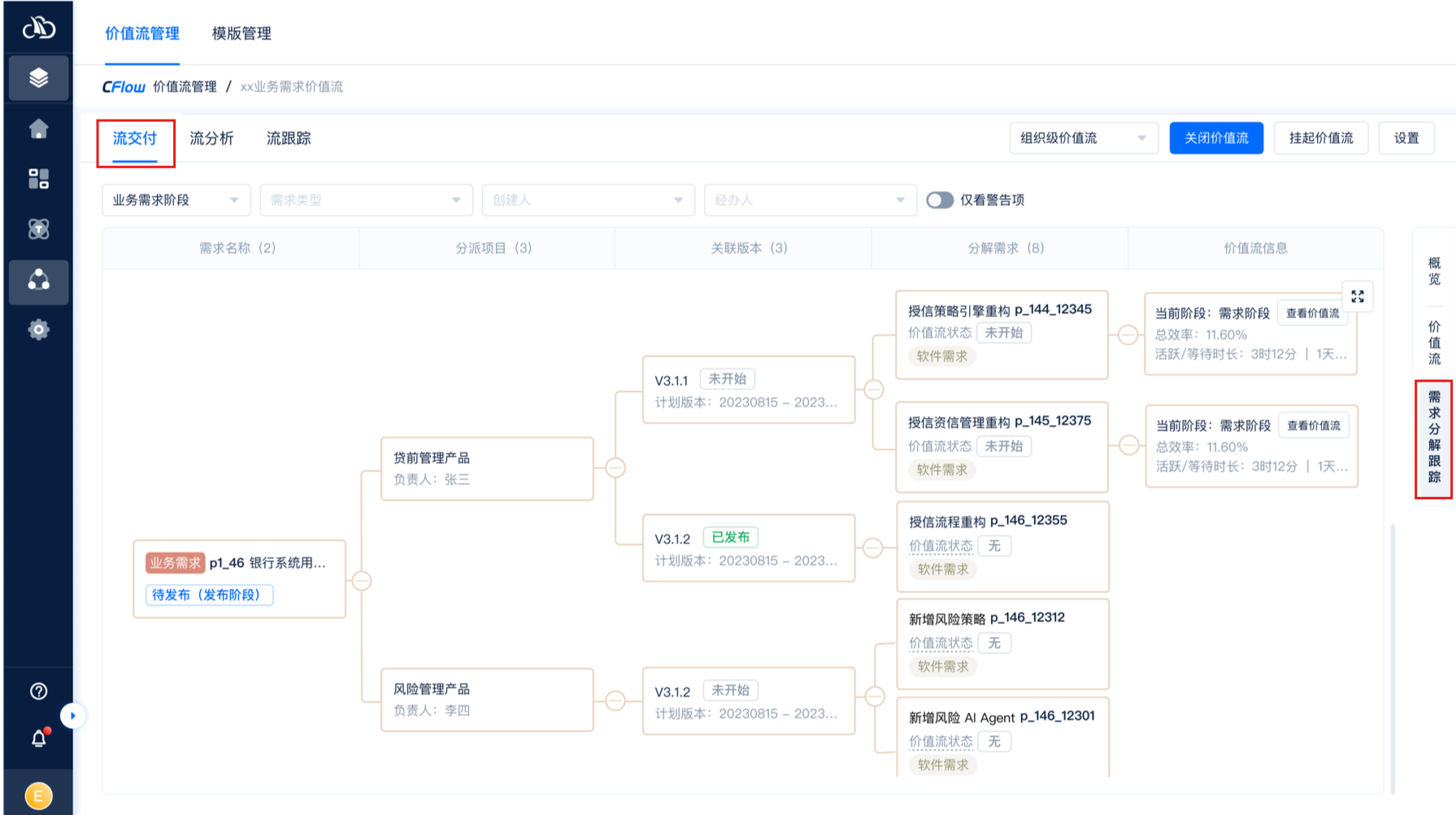Open the home icon in sidebar
Viewport: 1456px width, 815px height.
38,129
